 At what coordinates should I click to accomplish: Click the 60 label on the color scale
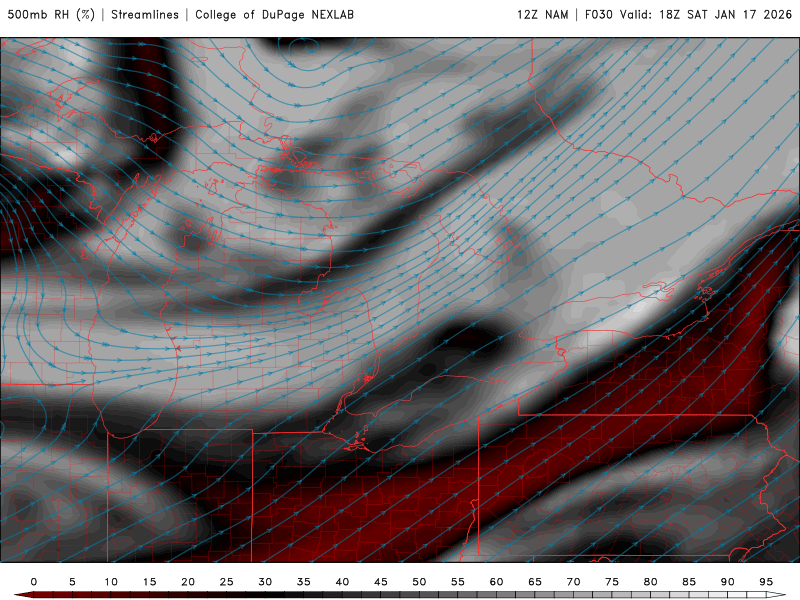(496, 582)
